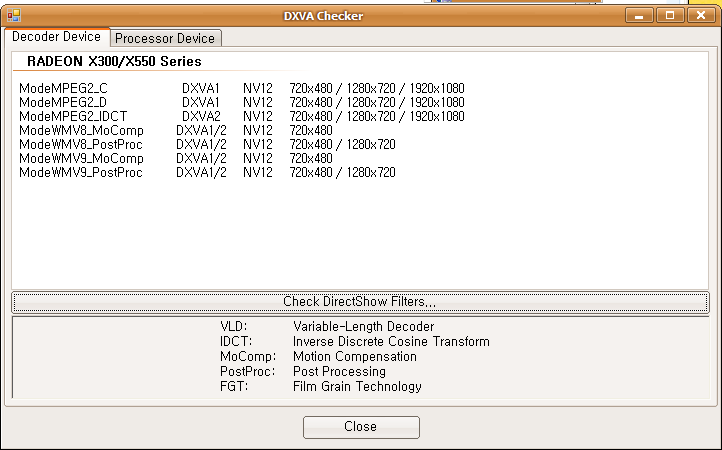Click Motion Compensation description text
Viewport: 722px width, 450px height.
click(x=355, y=356)
